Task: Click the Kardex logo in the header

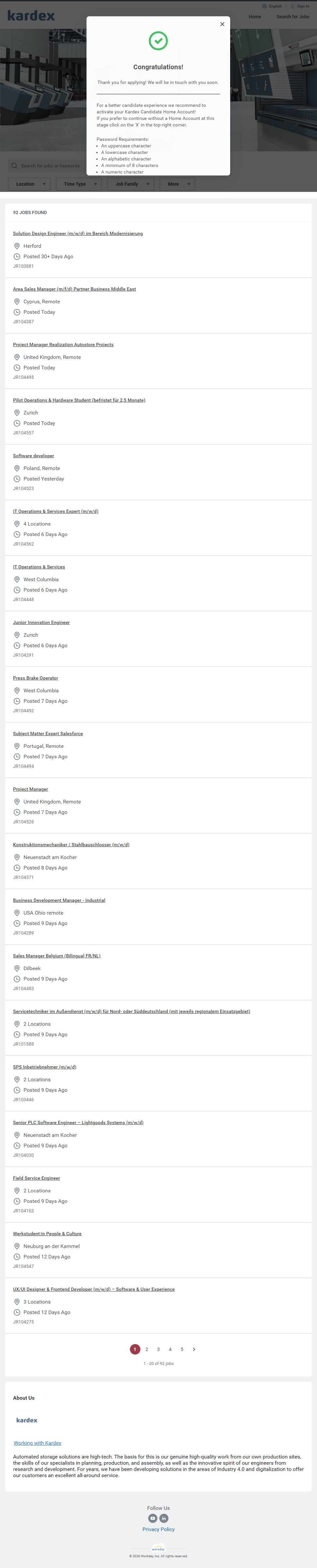Action: [x=31, y=15]
